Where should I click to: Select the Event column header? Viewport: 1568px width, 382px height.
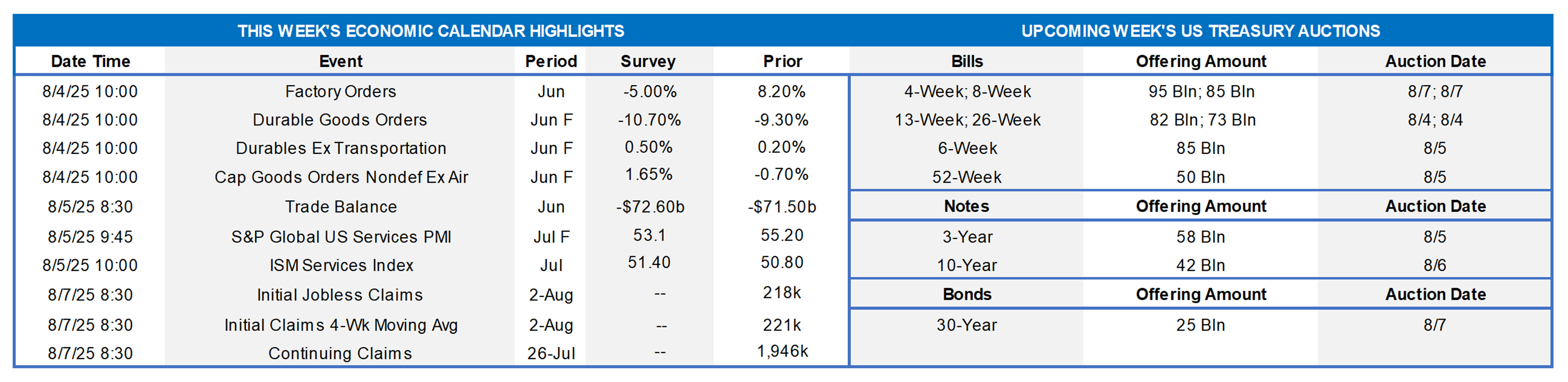click(x=340, y=61)
